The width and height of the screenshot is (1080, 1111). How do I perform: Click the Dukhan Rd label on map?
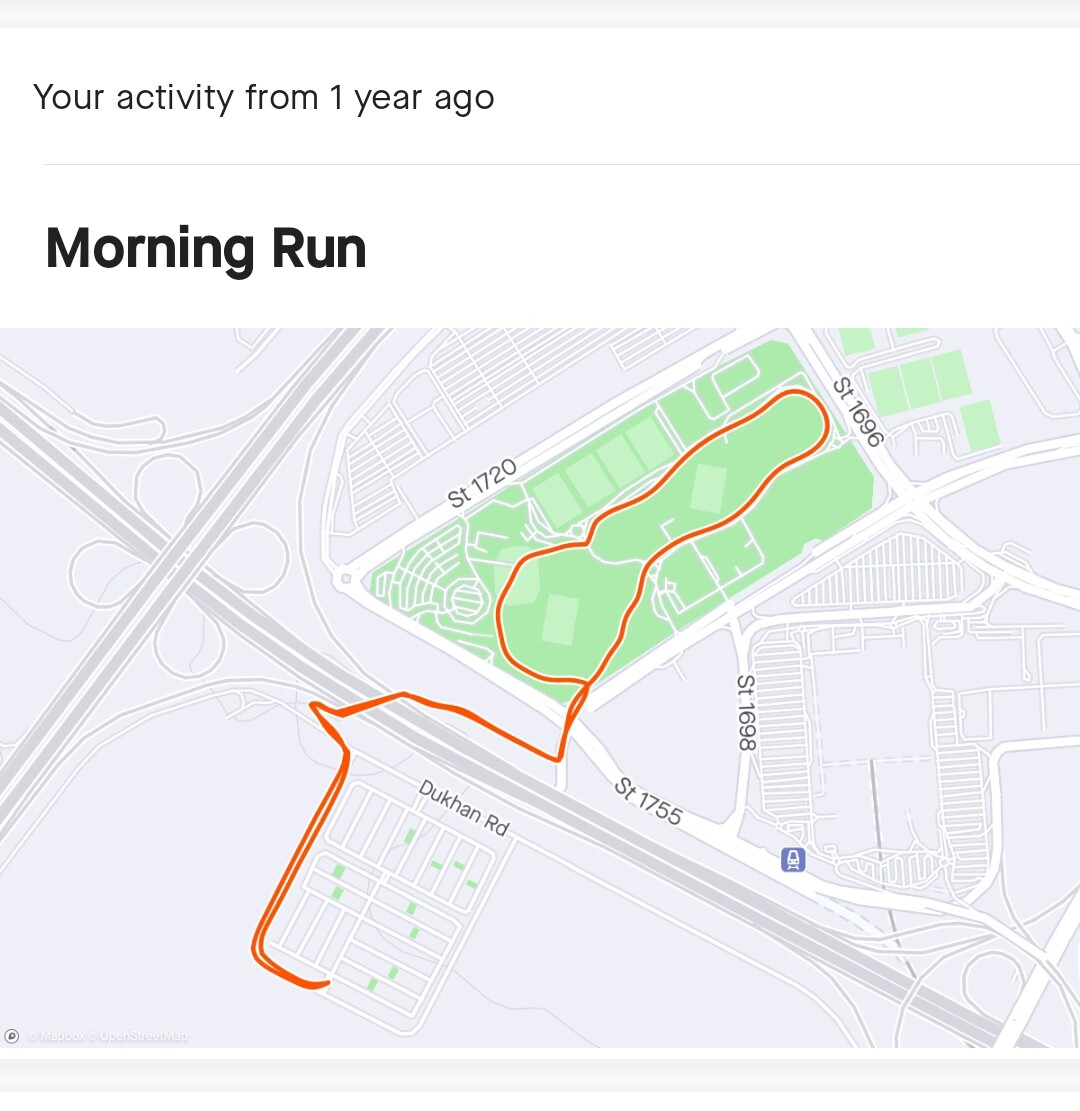point(464,808)
